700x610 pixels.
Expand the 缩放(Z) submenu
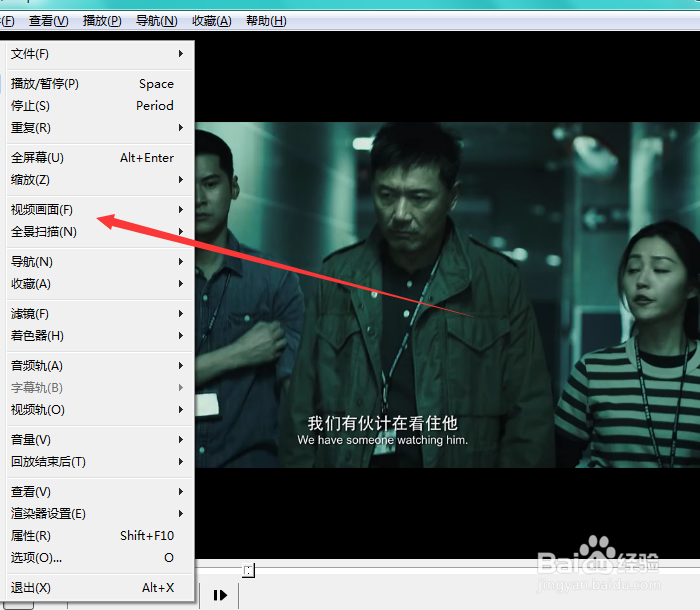[100, 180]
